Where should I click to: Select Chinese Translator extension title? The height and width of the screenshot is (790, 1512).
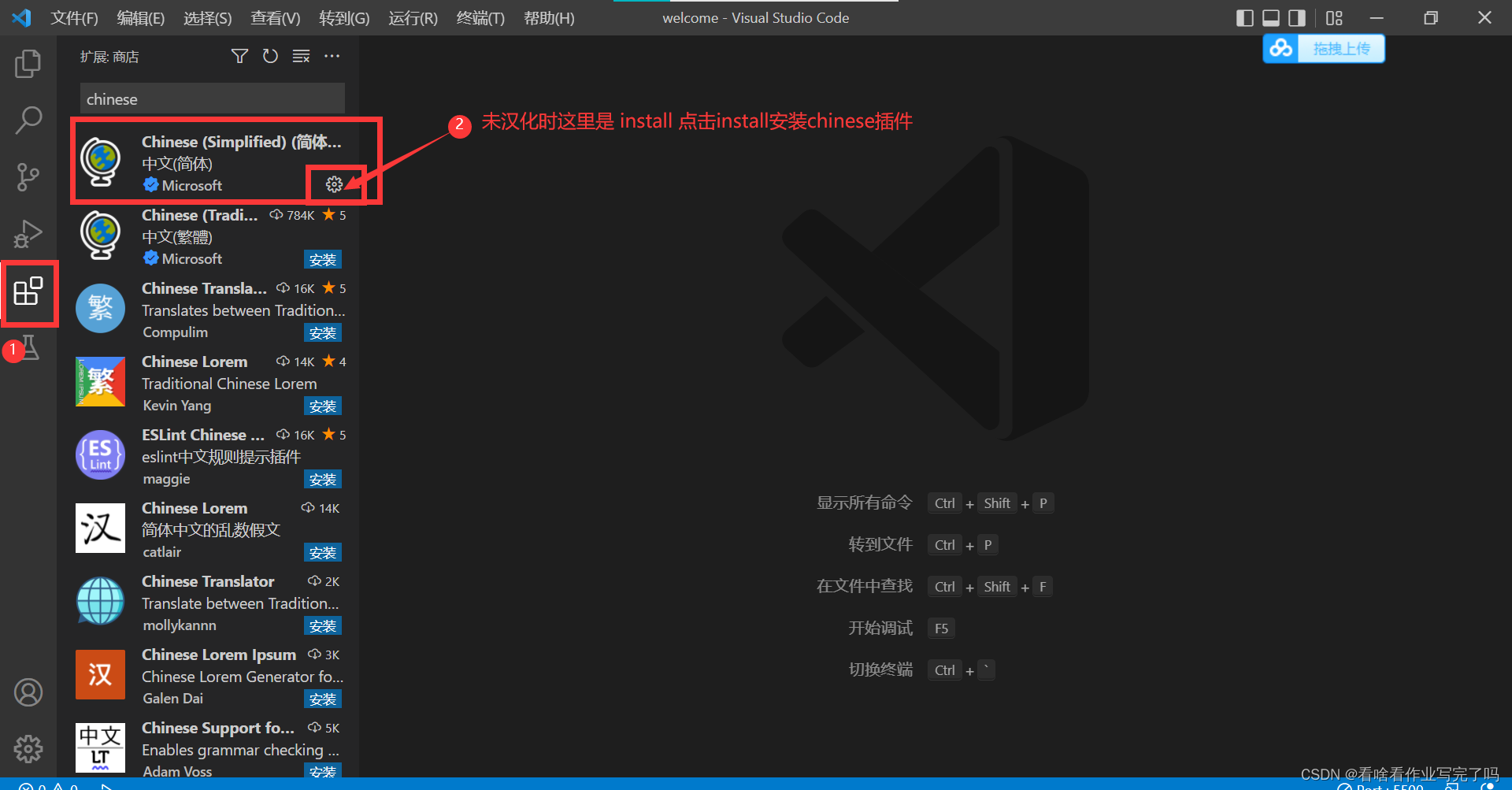pyautogui.click(x=208, y=581)
